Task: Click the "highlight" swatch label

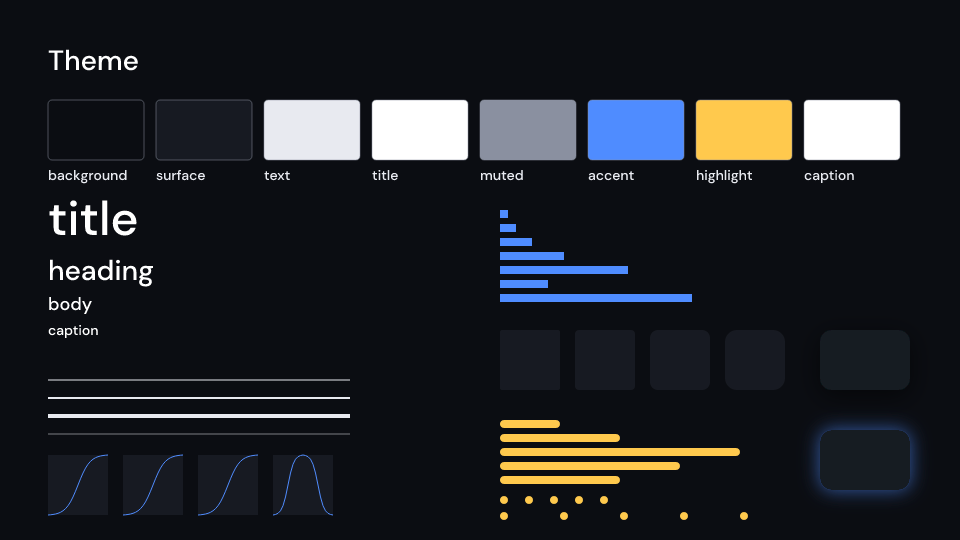Action: (724, 176)
